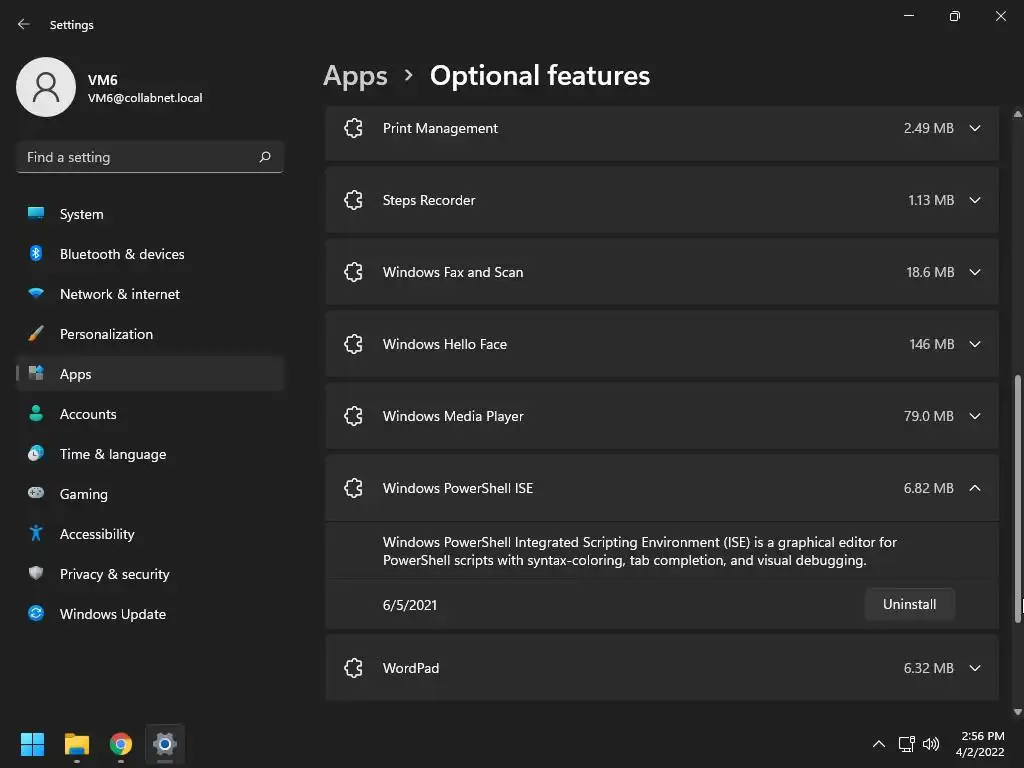This screenshot has width=1024, height=768.
Task: Expand the Steps Recorder feature
Action: 975,200
